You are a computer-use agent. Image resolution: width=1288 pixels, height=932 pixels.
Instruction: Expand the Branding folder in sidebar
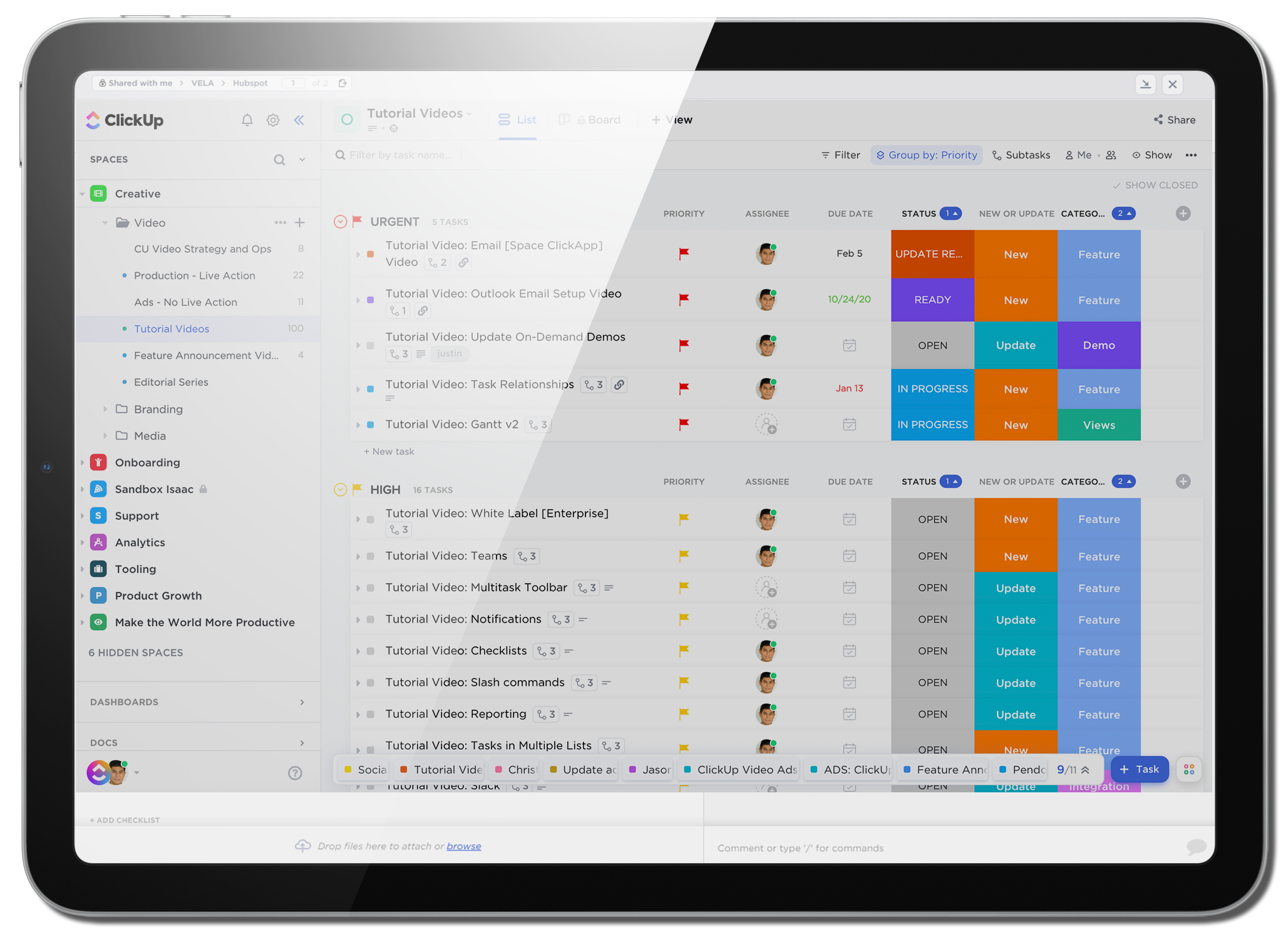(x=113, y=409)
